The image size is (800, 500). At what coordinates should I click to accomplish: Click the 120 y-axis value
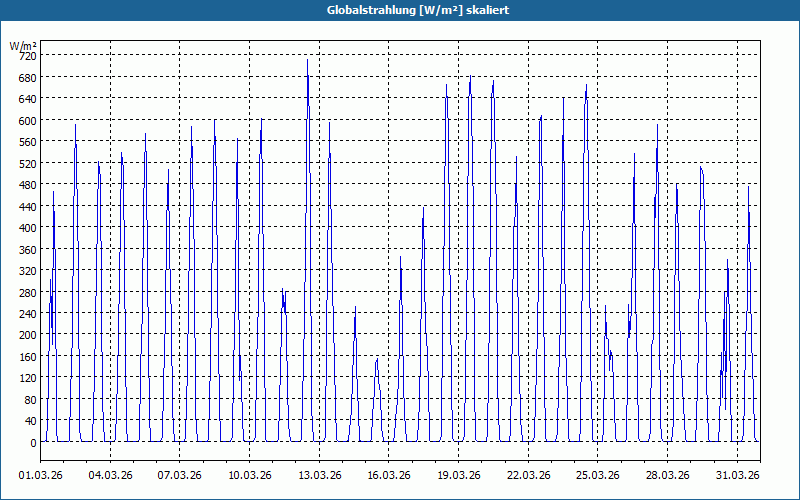coord(27,378)
